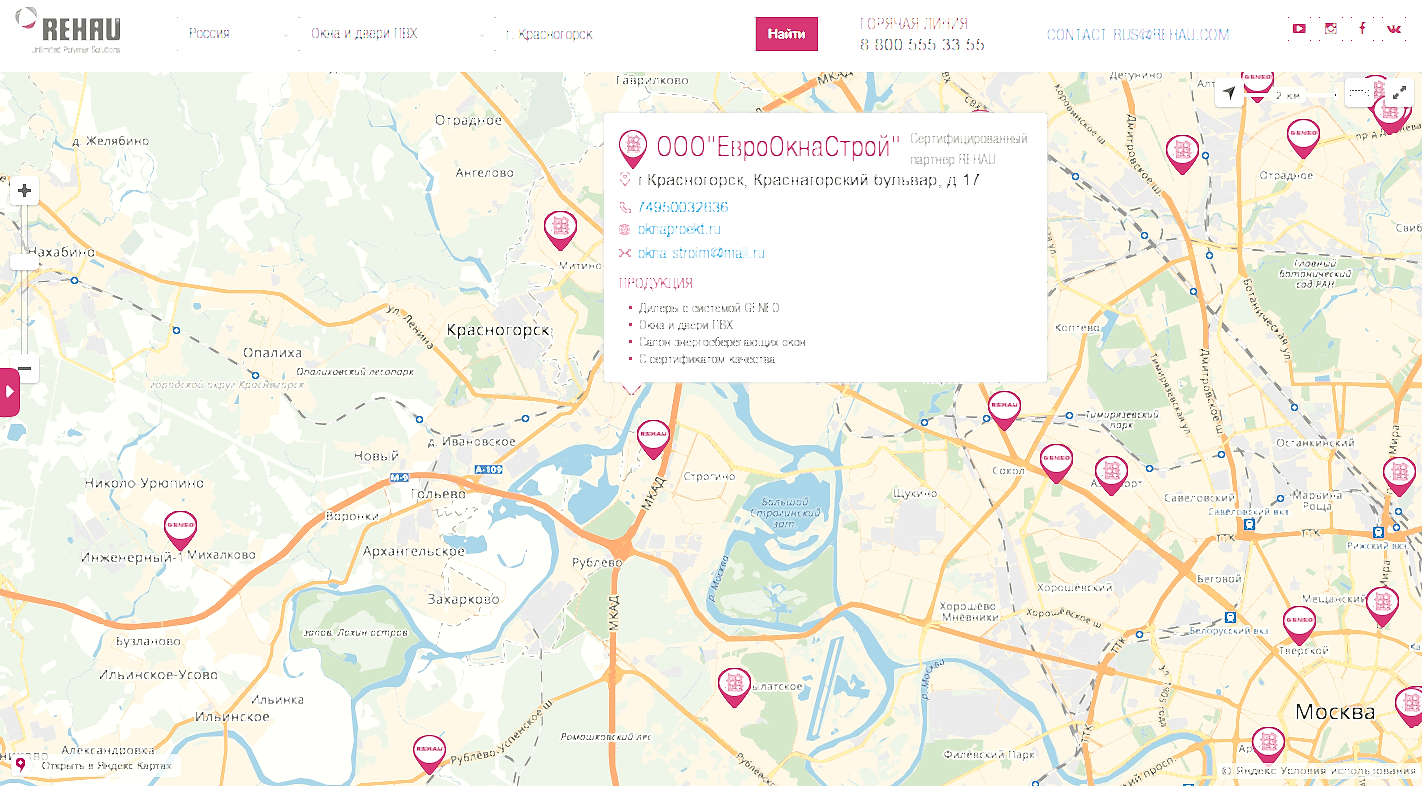The width and height of the screenshot is (1422, 786).
Task: Select GENEO marker near Сокол
Action: click(1056, 463)
